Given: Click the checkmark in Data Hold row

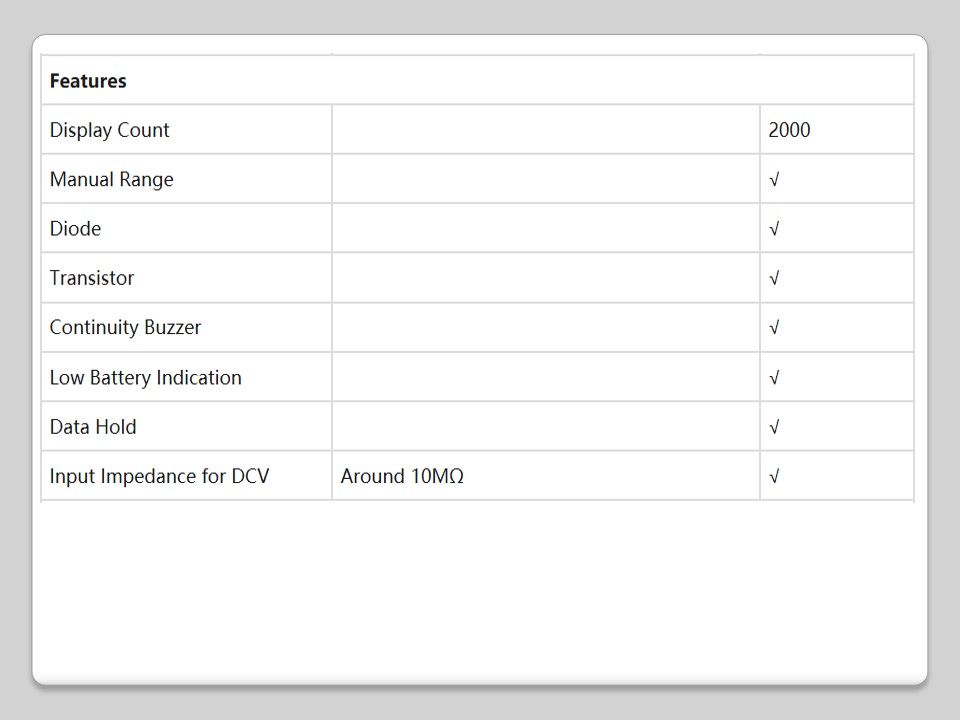Looking at the screenshot, I should coord(774,427).
